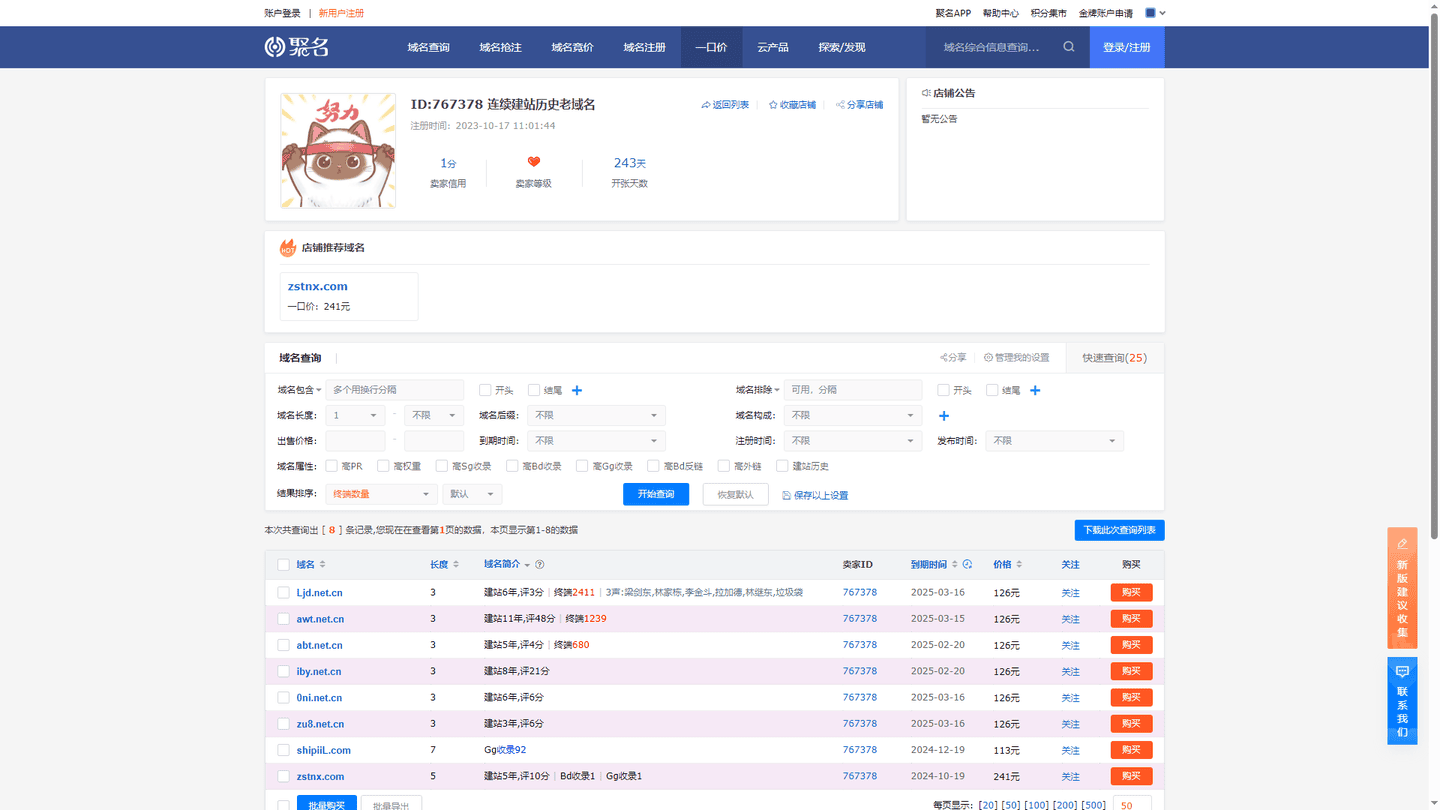Click the blue plus next to 域名排除 结尾
The width and height of the screenshot is (1440, 810).
click(x=1035, y=391)
